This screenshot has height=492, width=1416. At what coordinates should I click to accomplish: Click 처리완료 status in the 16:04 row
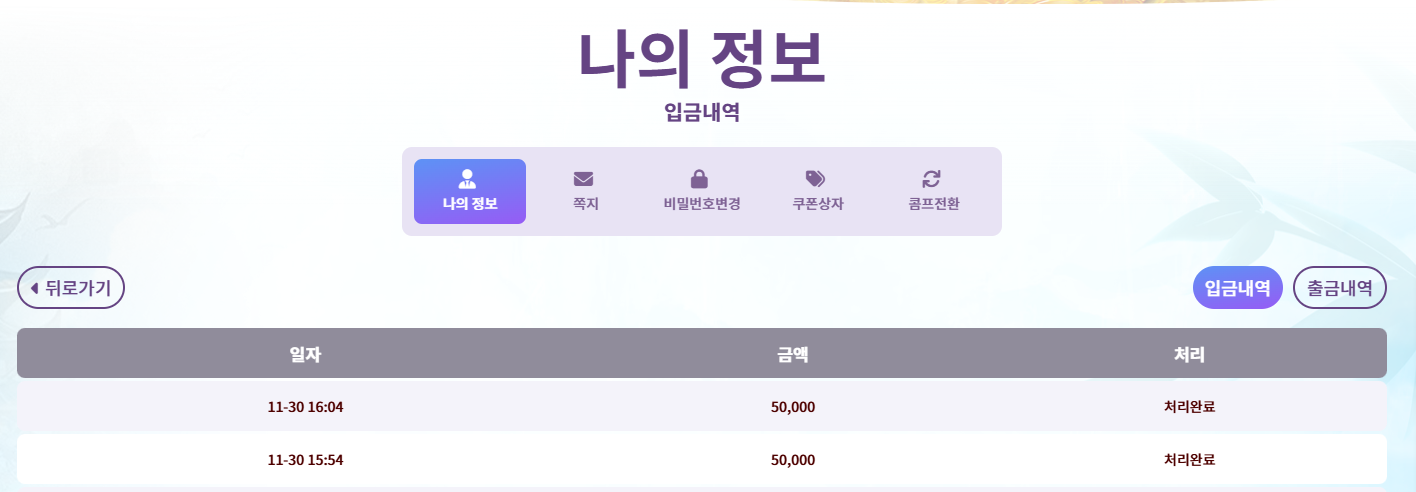tap(1190, 407)
